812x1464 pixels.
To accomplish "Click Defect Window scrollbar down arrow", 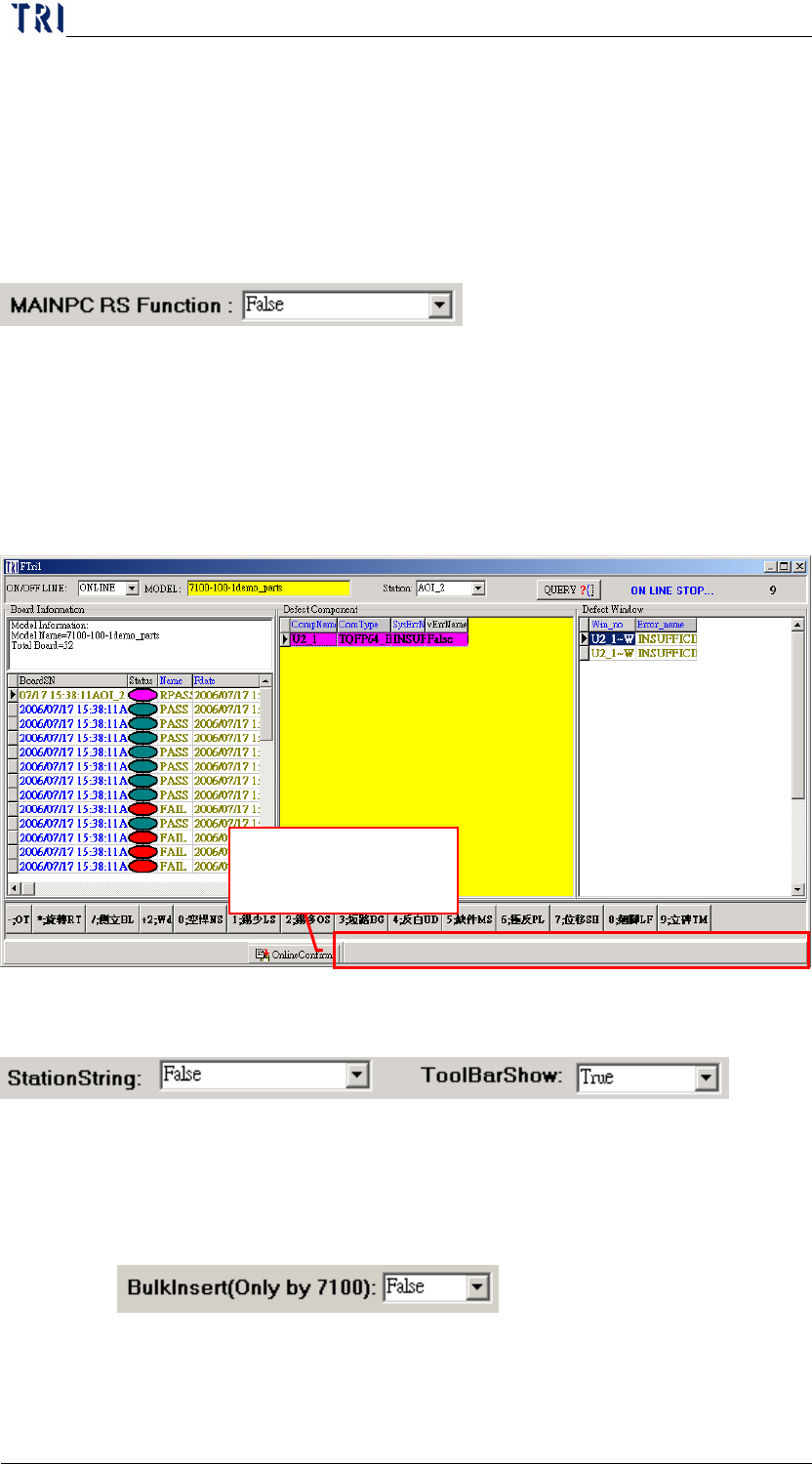I will [797, 889].
